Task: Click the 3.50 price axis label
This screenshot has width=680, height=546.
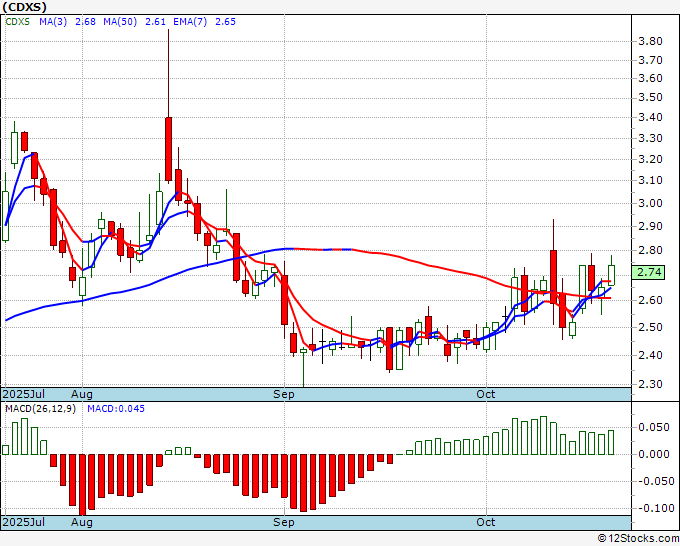Action: (651, 98)
